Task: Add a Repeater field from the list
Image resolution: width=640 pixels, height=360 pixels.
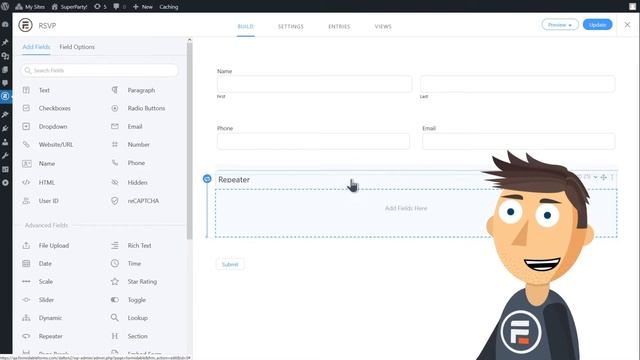Action: point(50,336)
